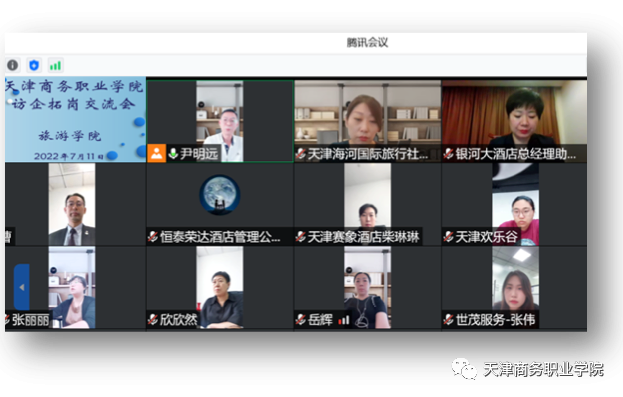
Task: Click the 腾讯会议 window title
Action: [367, 43]
